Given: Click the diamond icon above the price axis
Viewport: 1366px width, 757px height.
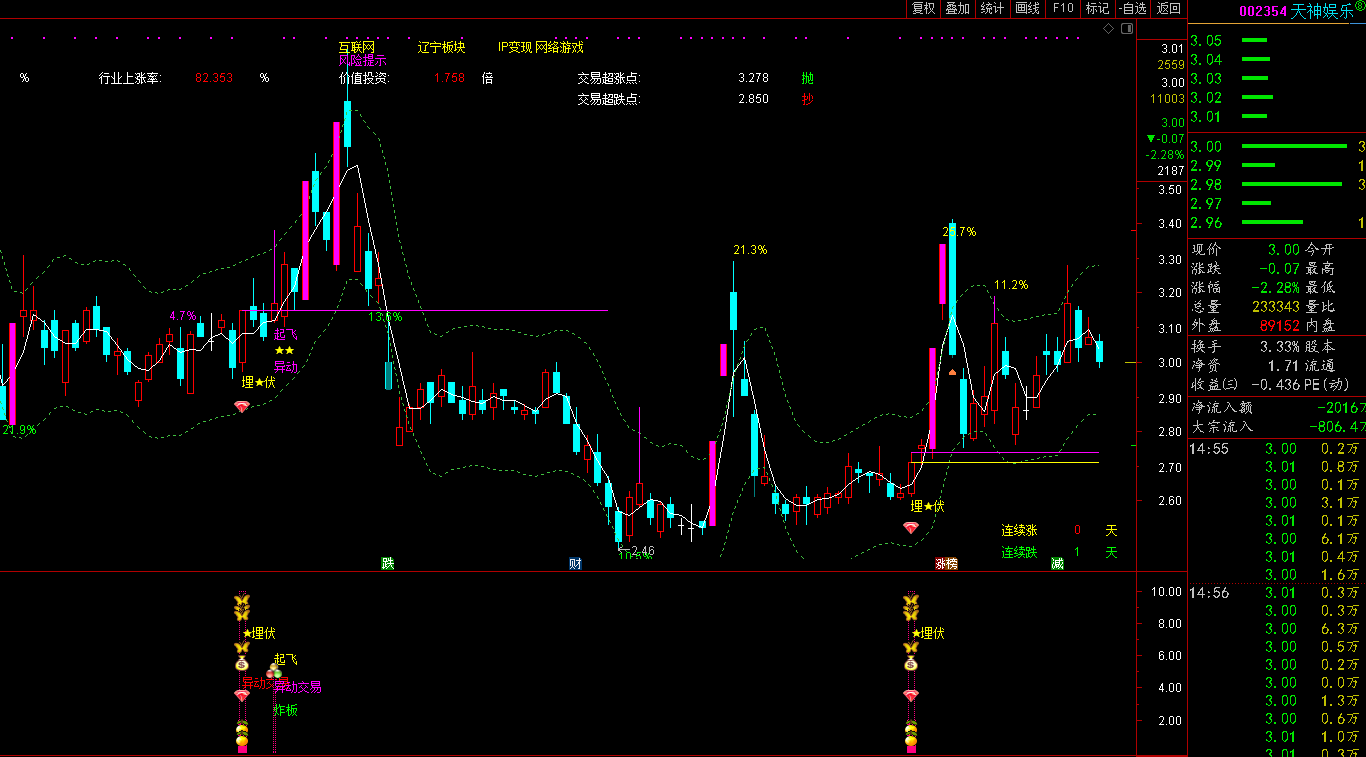Looking at the screenshot, I should tap(1108, 29).
